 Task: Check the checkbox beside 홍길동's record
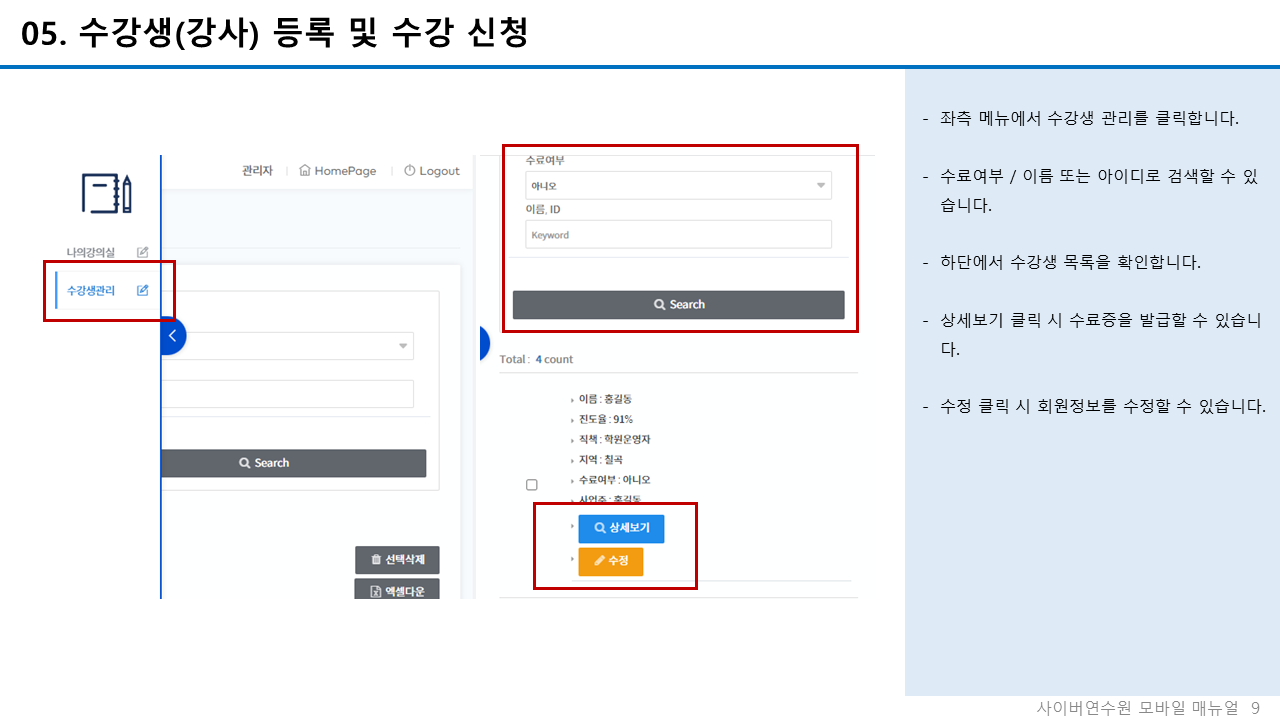point(531,484)
